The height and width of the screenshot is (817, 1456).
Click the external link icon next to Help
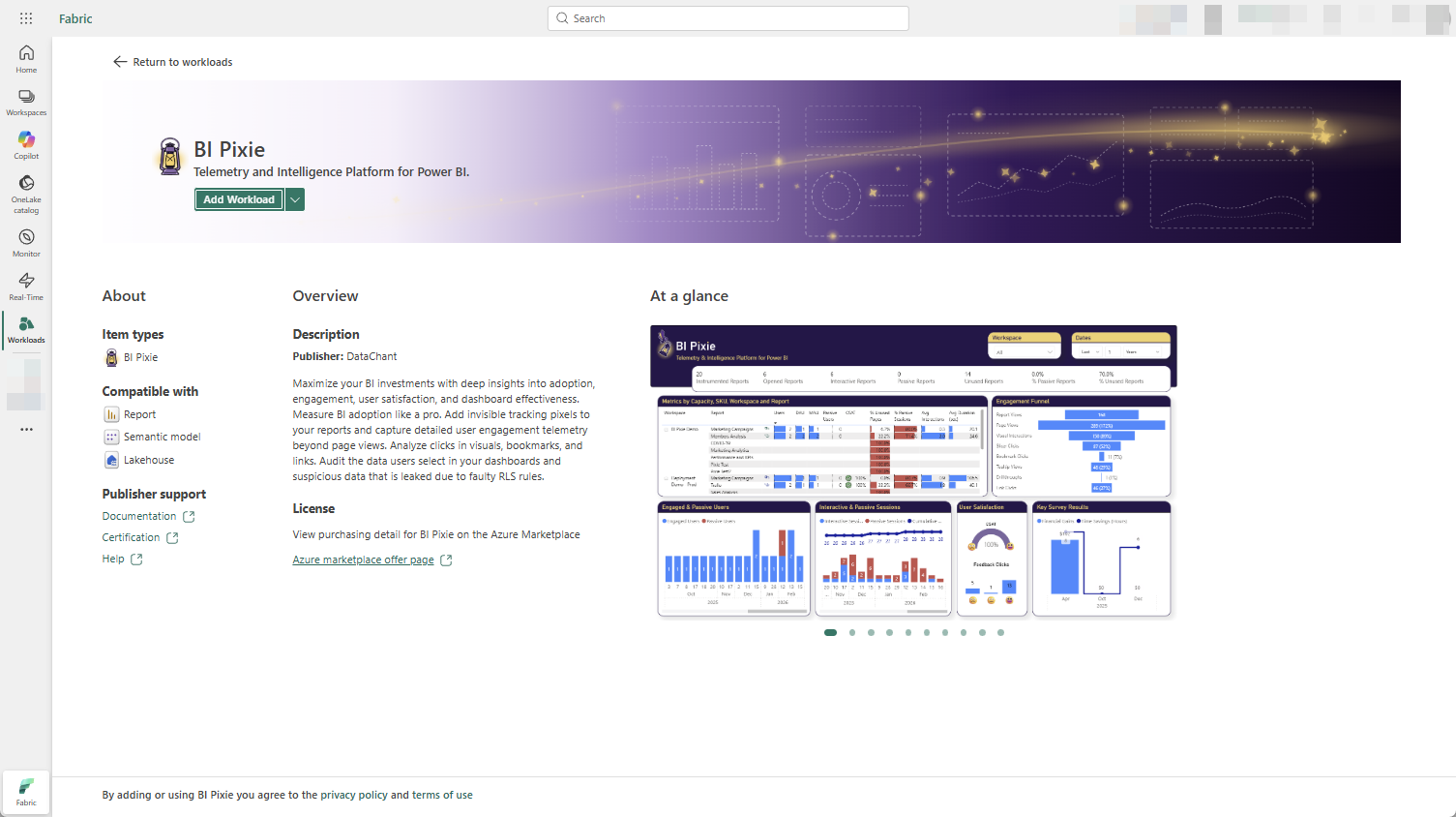click(x=136, y=560)
